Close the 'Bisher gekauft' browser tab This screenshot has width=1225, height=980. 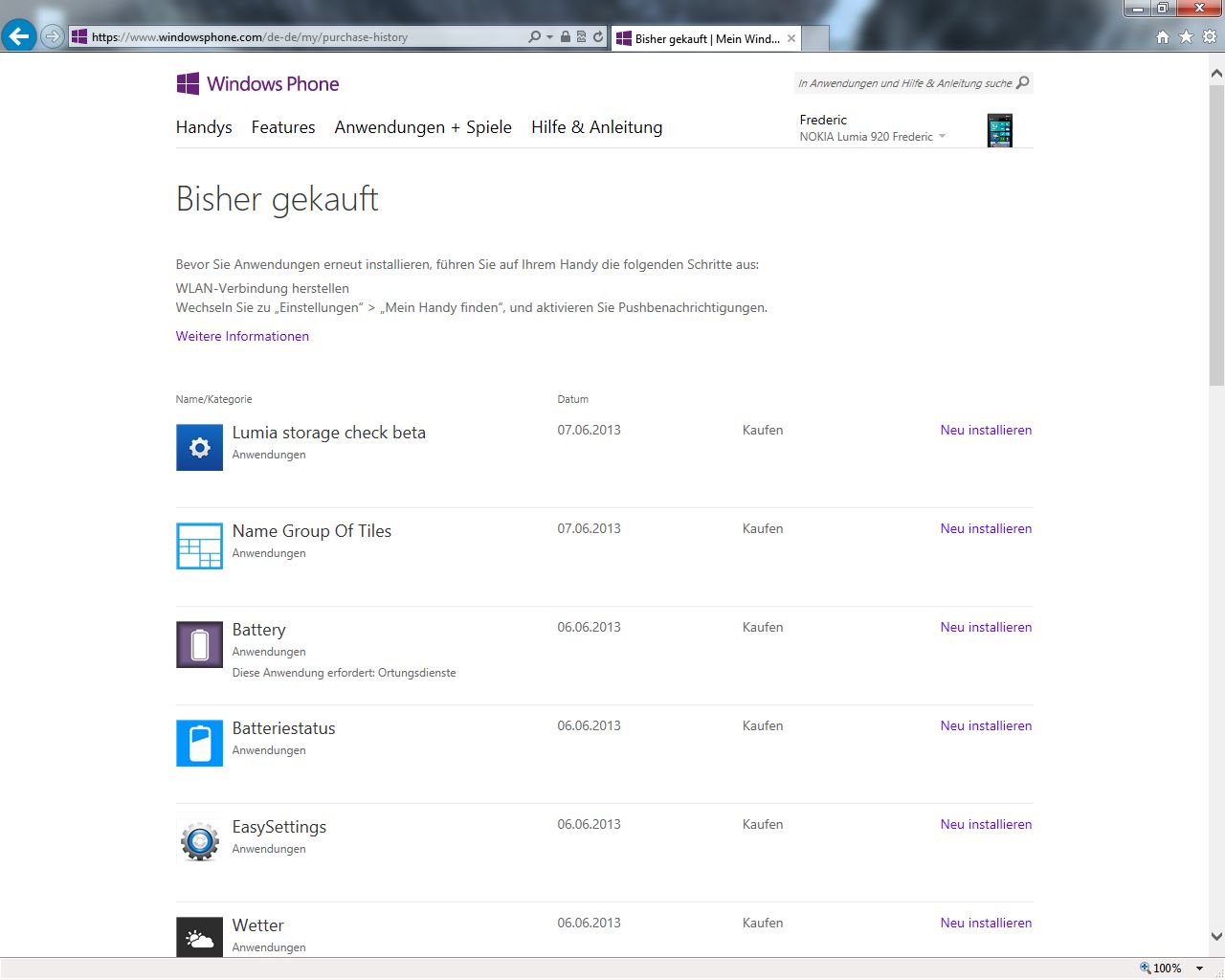click(x=791, y=38)
